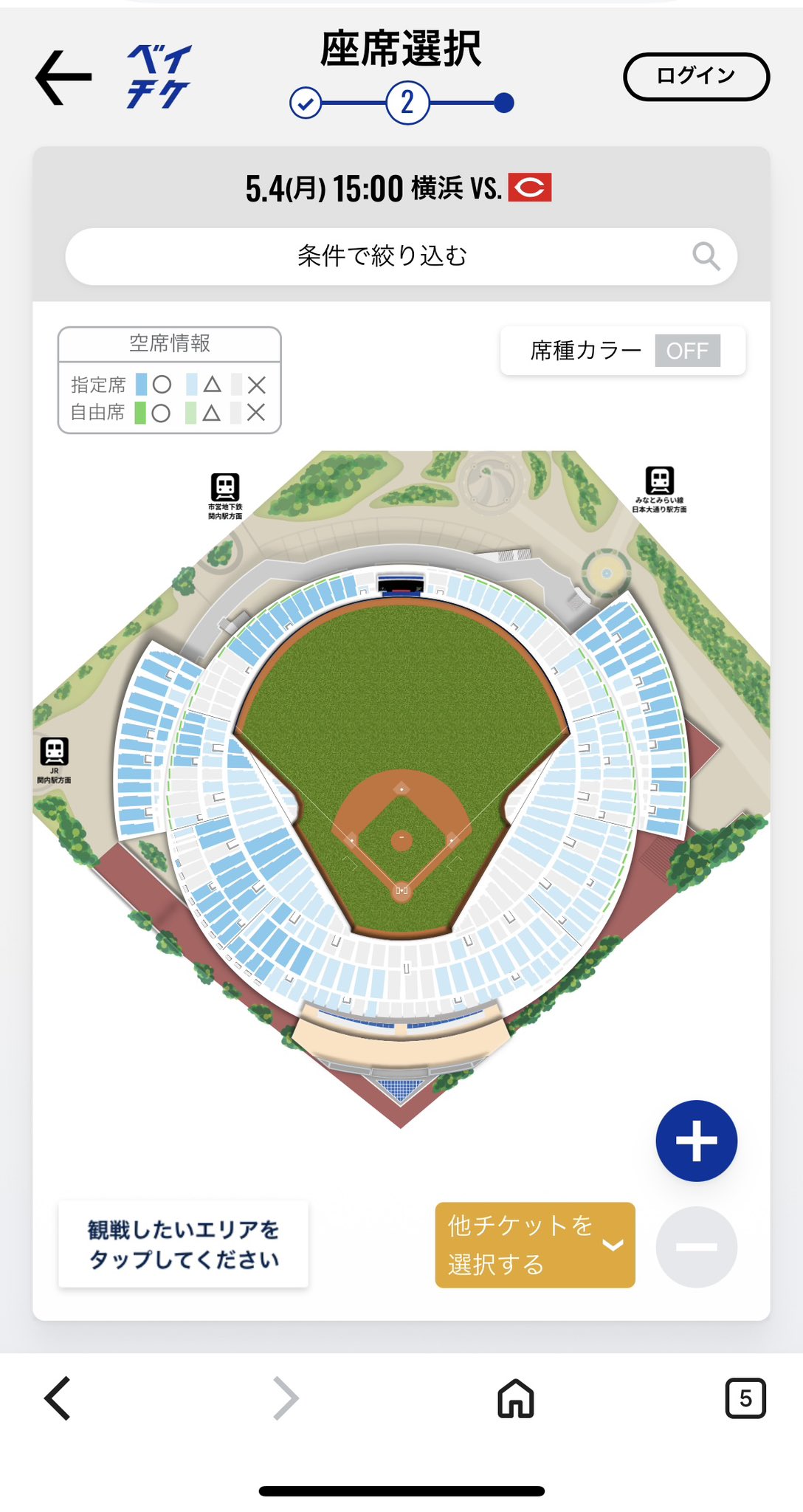Go back with the browser back chevron
Image resolution: width=803 pixels, height=1512 pixels.
pos(58,1398)
